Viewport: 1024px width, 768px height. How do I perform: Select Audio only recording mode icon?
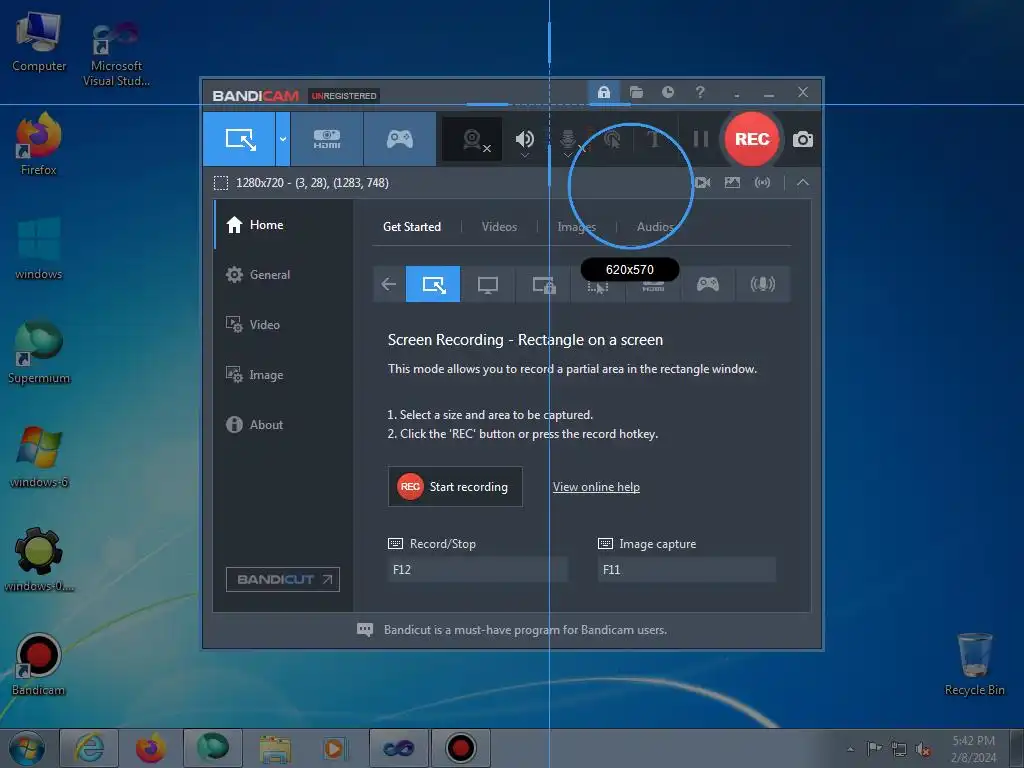(x=763, y=284)
